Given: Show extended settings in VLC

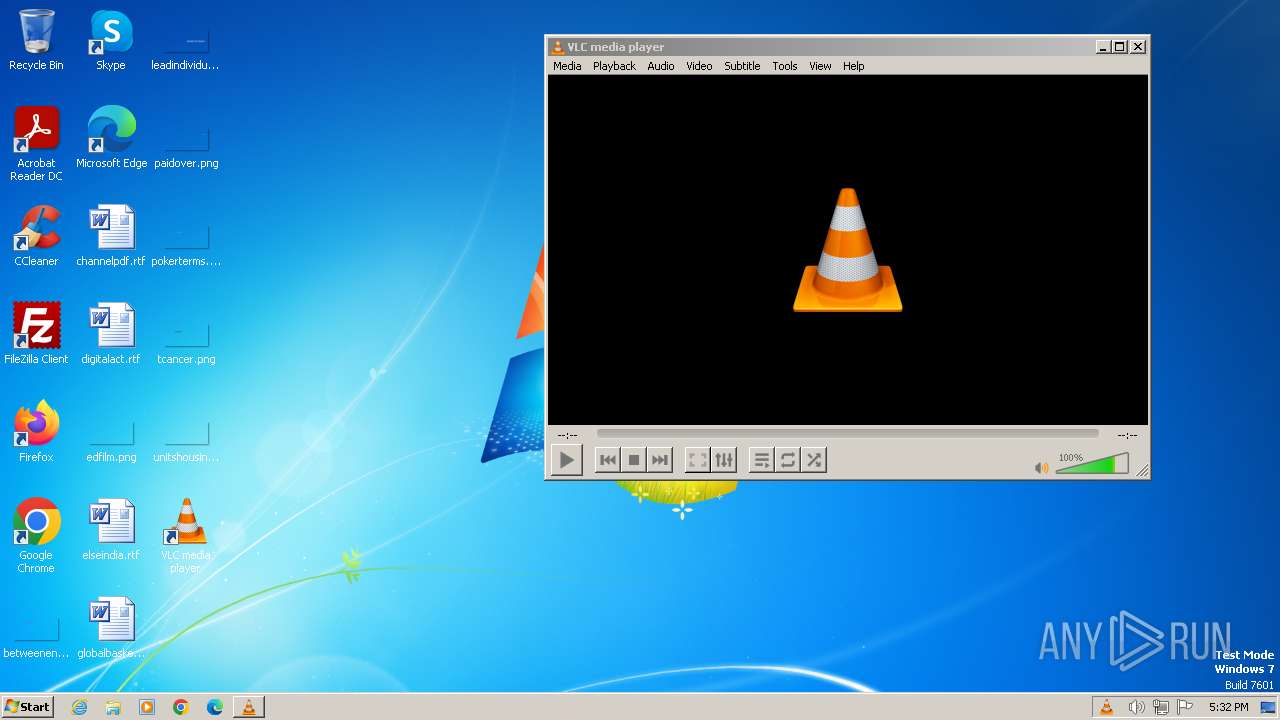Looking at the screenshot, I should click(x=724, y=460).
